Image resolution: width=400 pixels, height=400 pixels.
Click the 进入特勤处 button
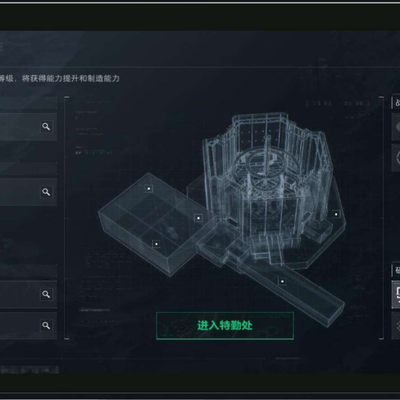225,326
